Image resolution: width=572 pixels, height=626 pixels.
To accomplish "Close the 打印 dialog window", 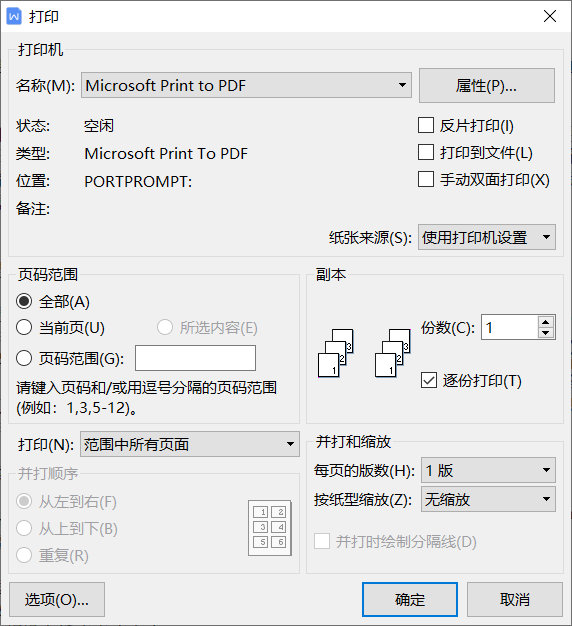I will click(550, 16).
